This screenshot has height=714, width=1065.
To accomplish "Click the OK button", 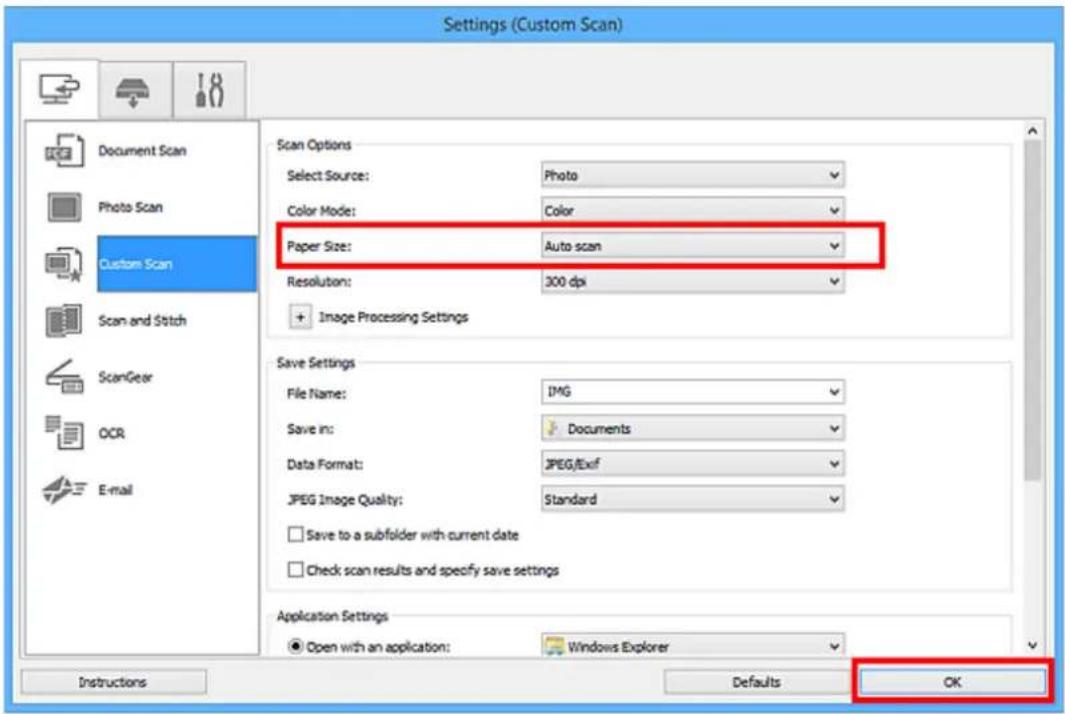I will click(x=952, y=682).
